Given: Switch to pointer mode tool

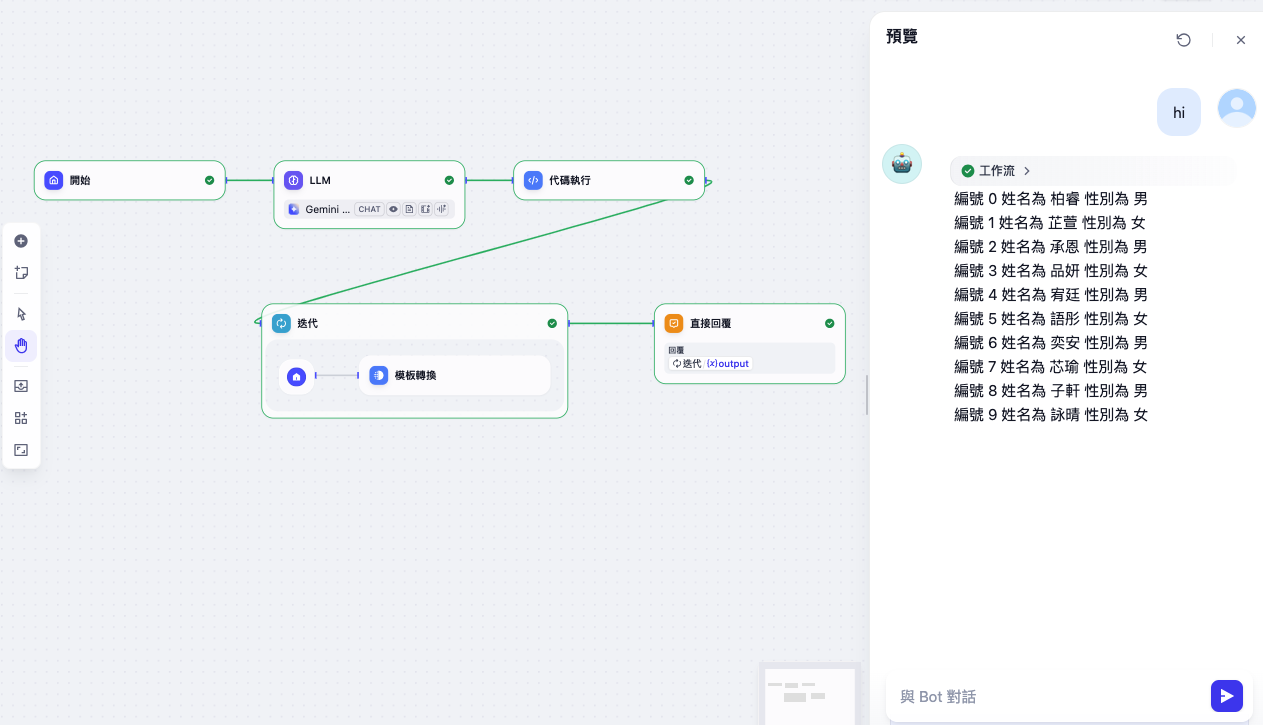Looking at the screenshot, I should [21, 314].
